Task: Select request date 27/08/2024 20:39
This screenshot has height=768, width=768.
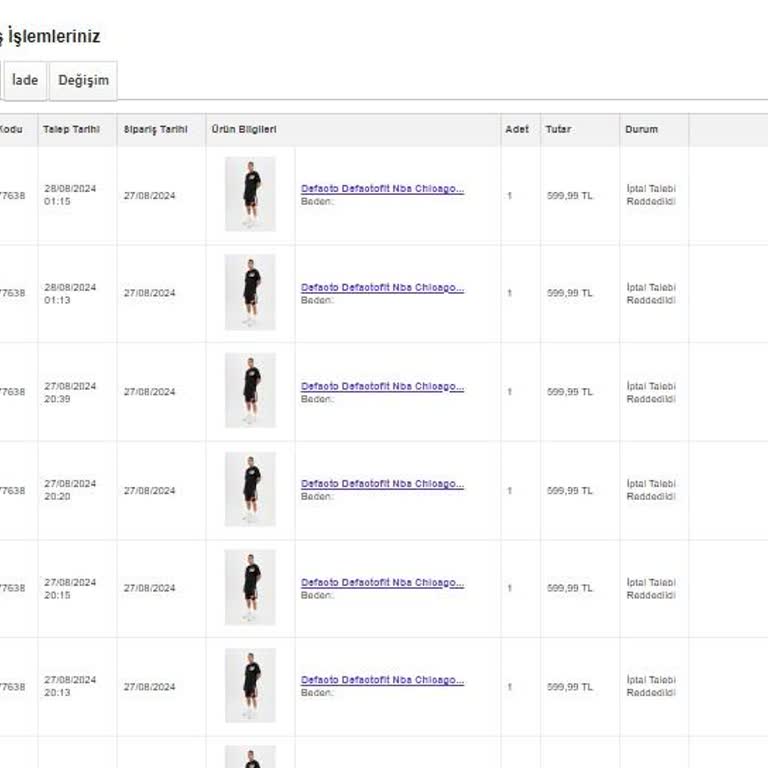Action: tap(70, 392)
